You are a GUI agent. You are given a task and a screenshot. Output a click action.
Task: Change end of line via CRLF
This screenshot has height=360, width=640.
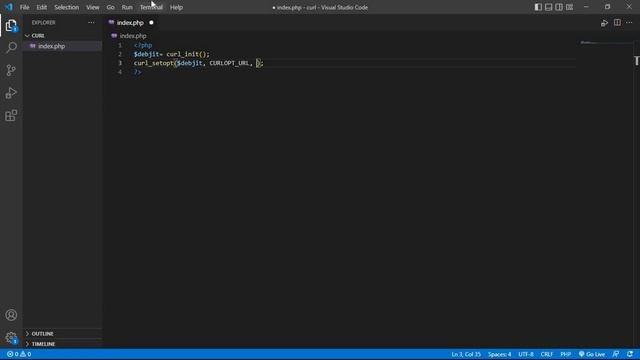pyautogui.click(x=547, y=354)
